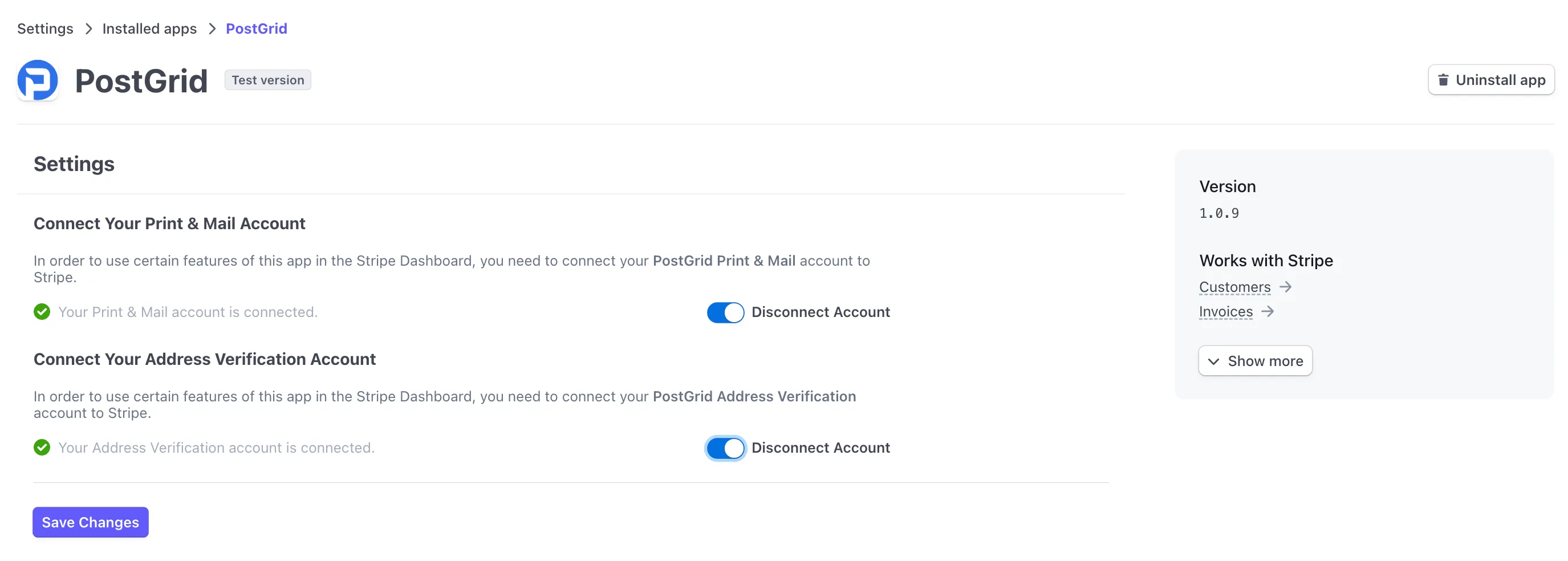Click the PostGrid app logo icon

[38, 79]
